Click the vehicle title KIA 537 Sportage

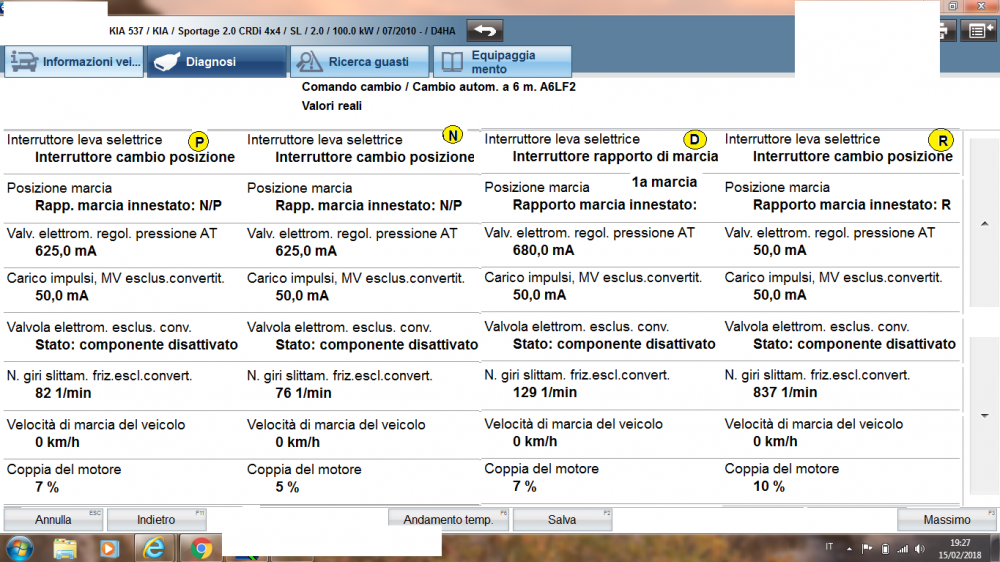(282, 31)
